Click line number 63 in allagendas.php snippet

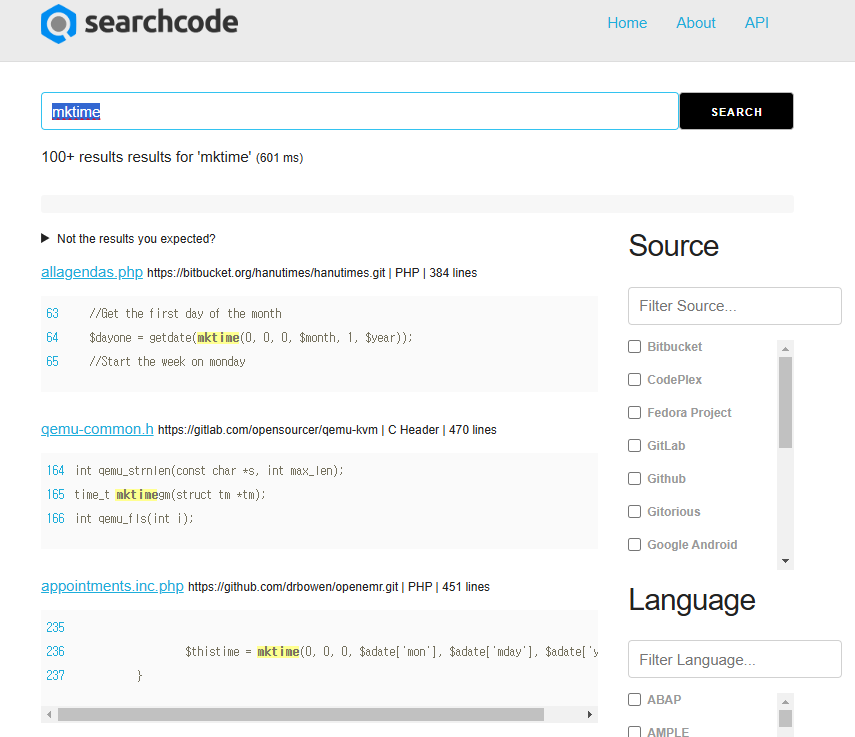click(52, 313)
